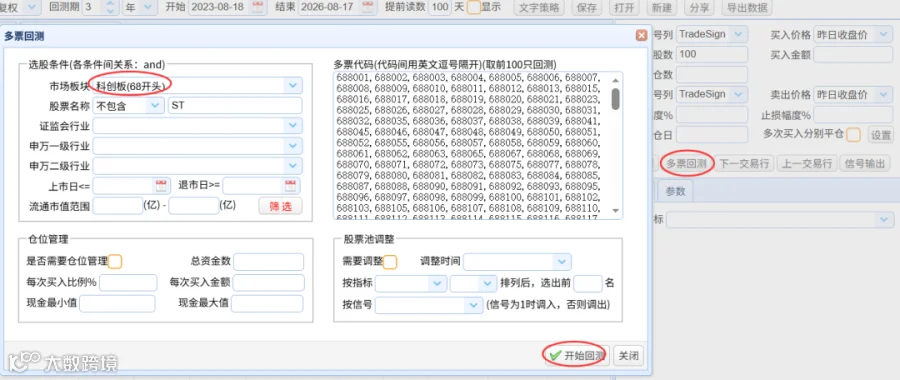Open first 按指标 dropdown

click(x=438, y=284)
